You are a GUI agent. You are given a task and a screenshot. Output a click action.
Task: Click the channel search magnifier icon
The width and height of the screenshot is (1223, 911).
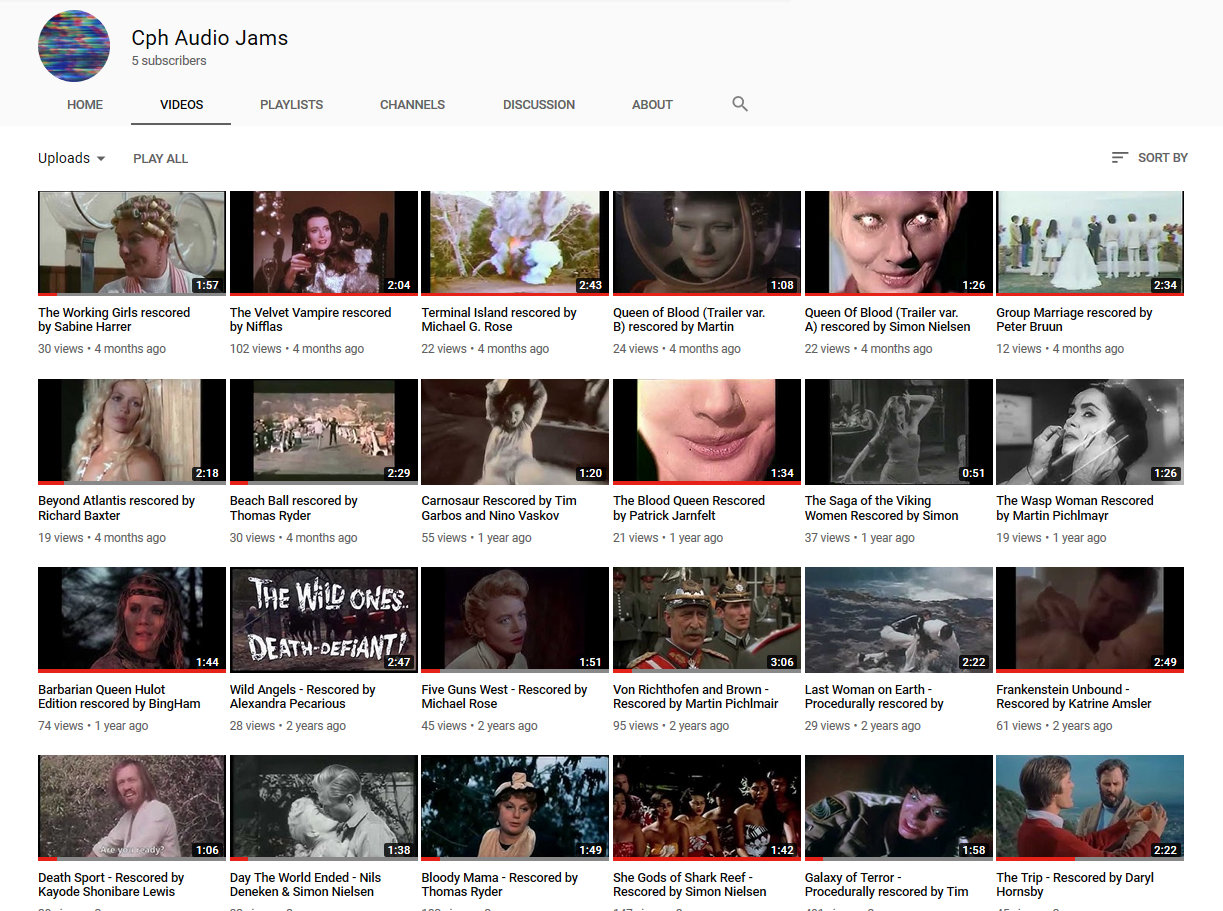click(740, 104)
